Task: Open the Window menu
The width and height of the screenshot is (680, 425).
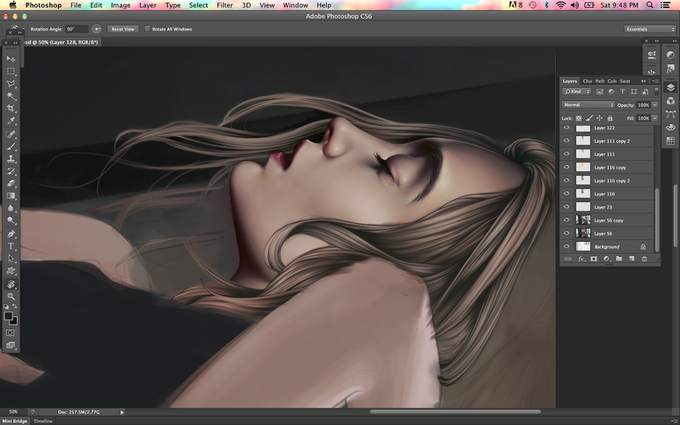Action: pyautogui.click(x=295, y=5)
